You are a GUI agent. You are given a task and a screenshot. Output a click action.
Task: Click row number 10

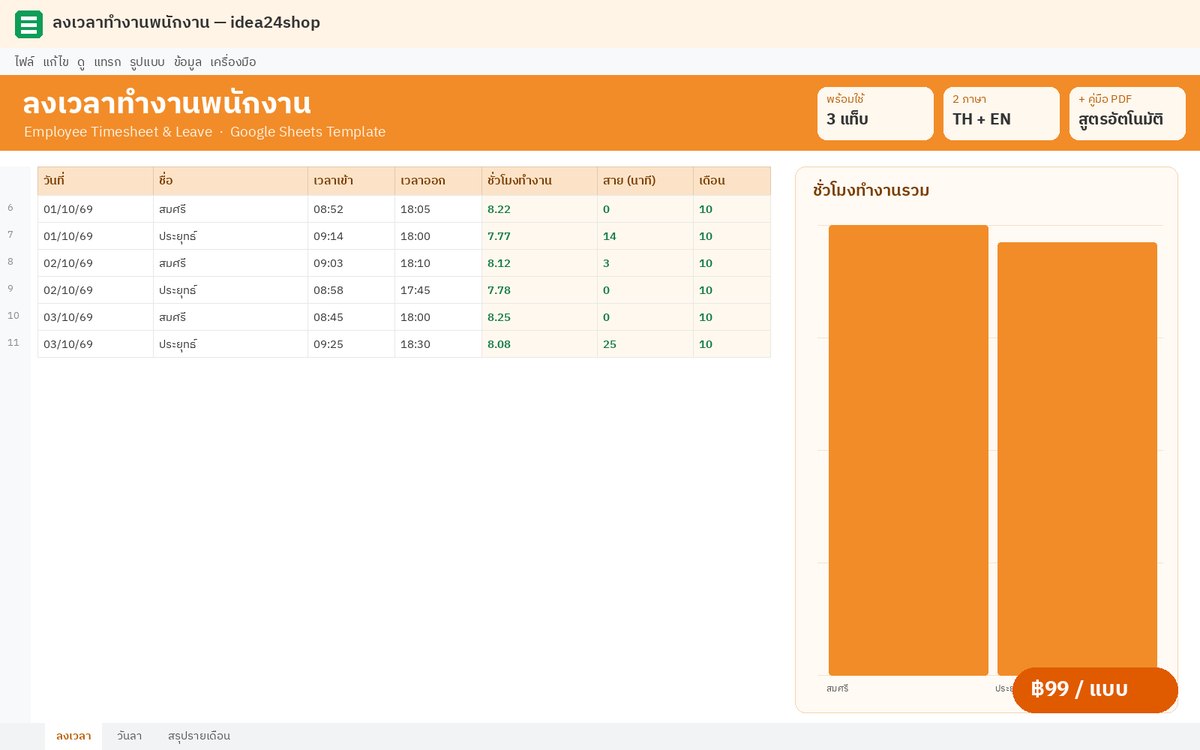(x=13, y=316)
